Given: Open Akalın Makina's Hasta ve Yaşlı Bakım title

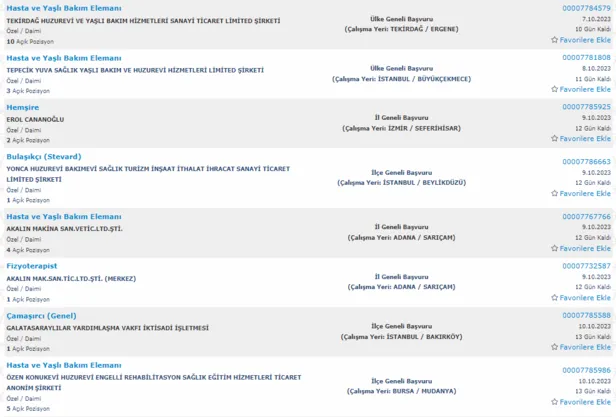Looking at the screenshot, I should coord(63,215).
